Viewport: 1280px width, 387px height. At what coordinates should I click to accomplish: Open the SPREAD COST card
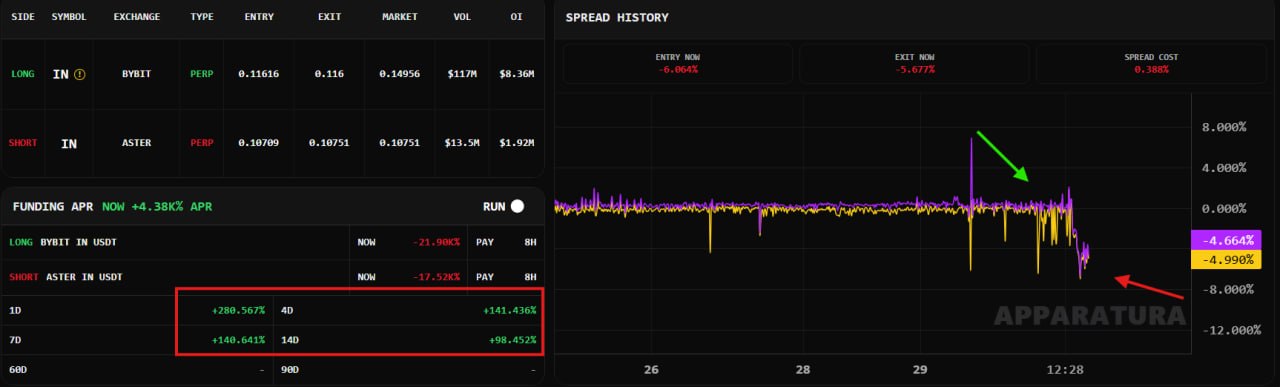tap(1151, 63)
